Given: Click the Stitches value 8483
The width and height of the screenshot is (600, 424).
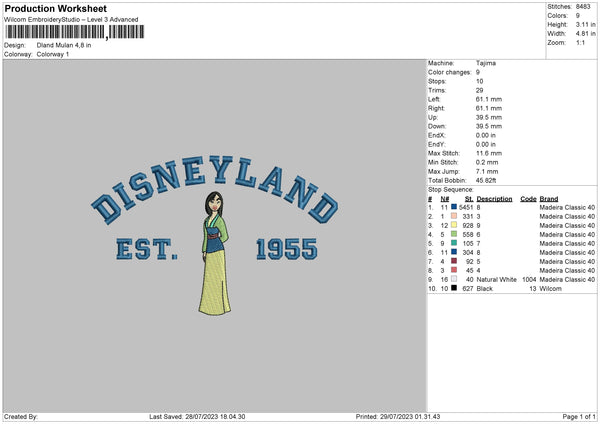Looking at the screenshot, I should pyautogui.click(x=586, y=6).
